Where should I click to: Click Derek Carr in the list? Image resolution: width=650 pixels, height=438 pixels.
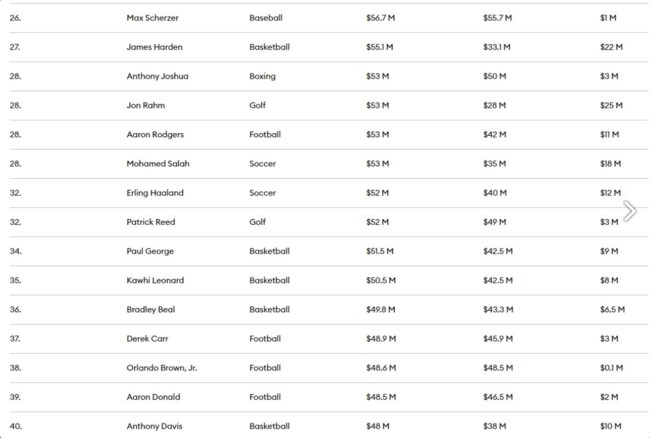pos(147,339)
